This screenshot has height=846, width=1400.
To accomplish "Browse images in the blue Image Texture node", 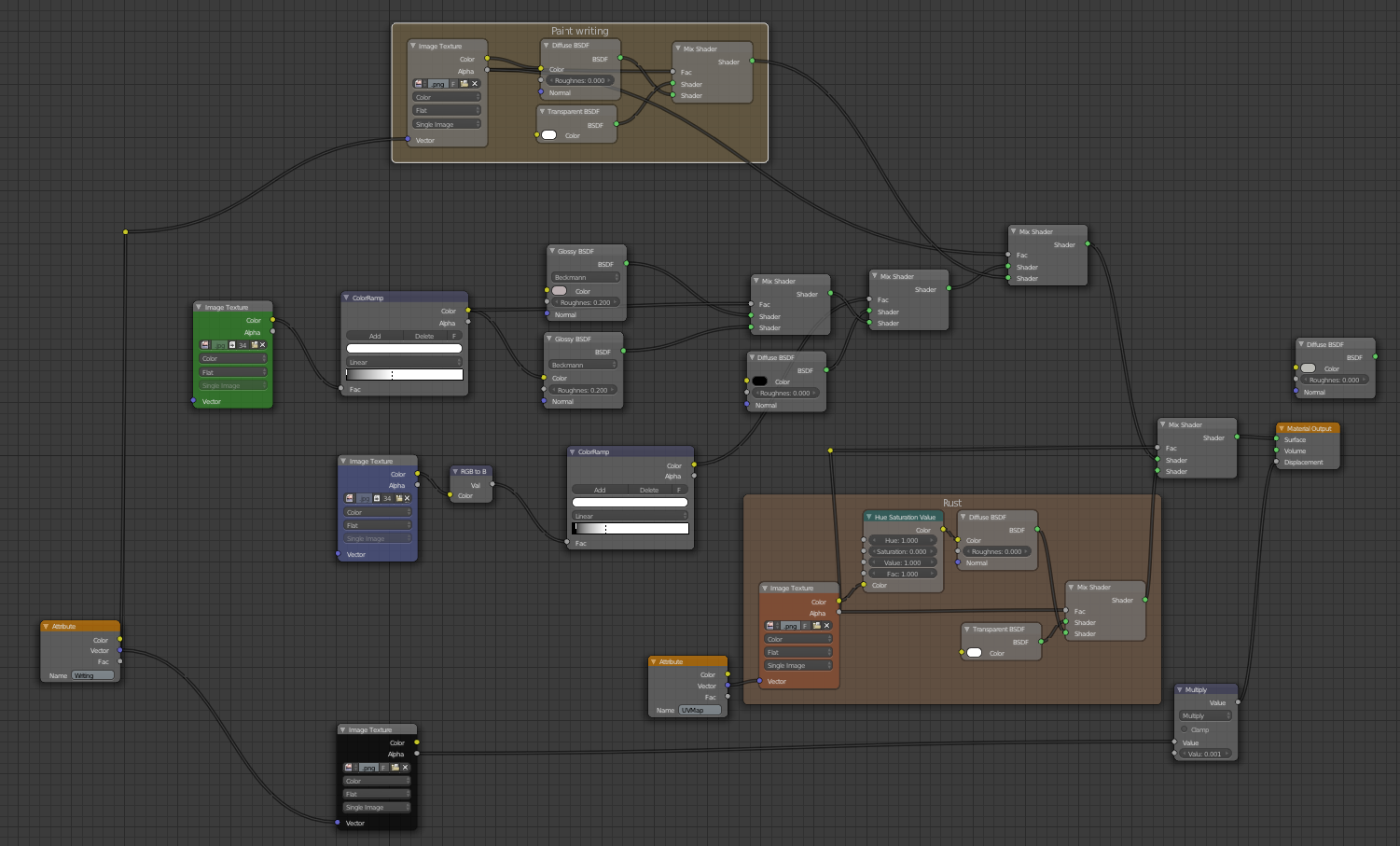I will pos(350,498).
